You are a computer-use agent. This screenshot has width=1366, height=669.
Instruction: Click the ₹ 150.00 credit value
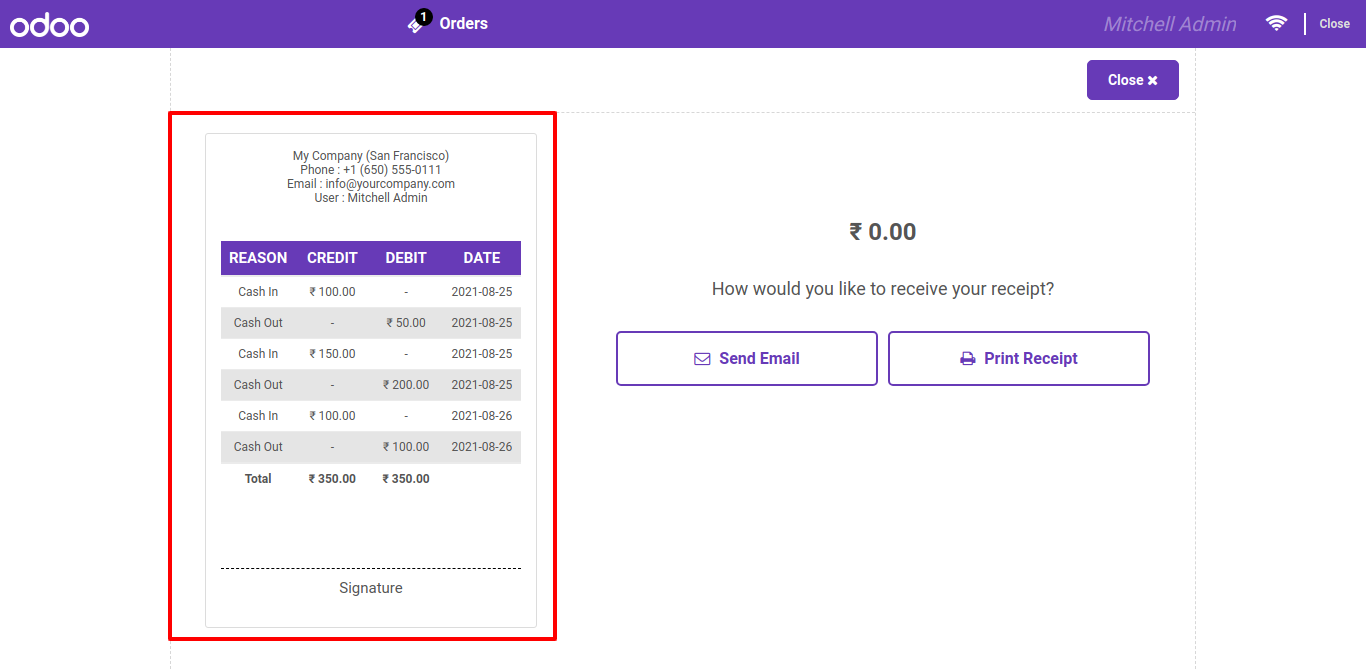coord(332,354)
